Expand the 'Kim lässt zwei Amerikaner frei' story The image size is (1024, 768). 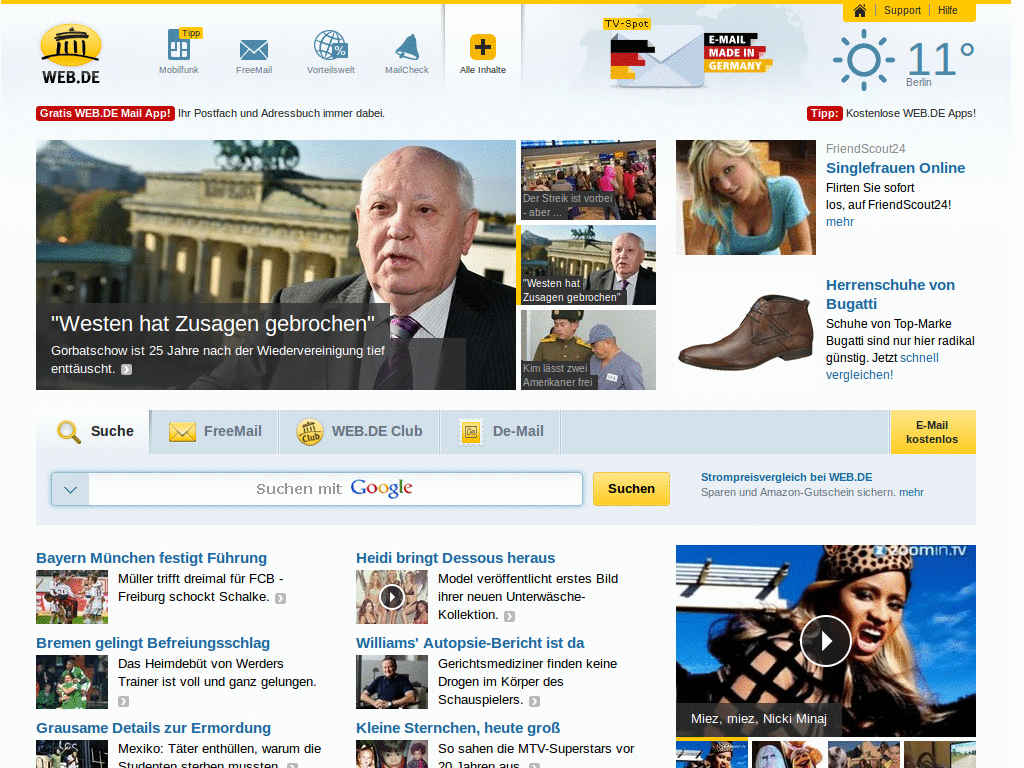pyautogui.click(x=588, y=350)
